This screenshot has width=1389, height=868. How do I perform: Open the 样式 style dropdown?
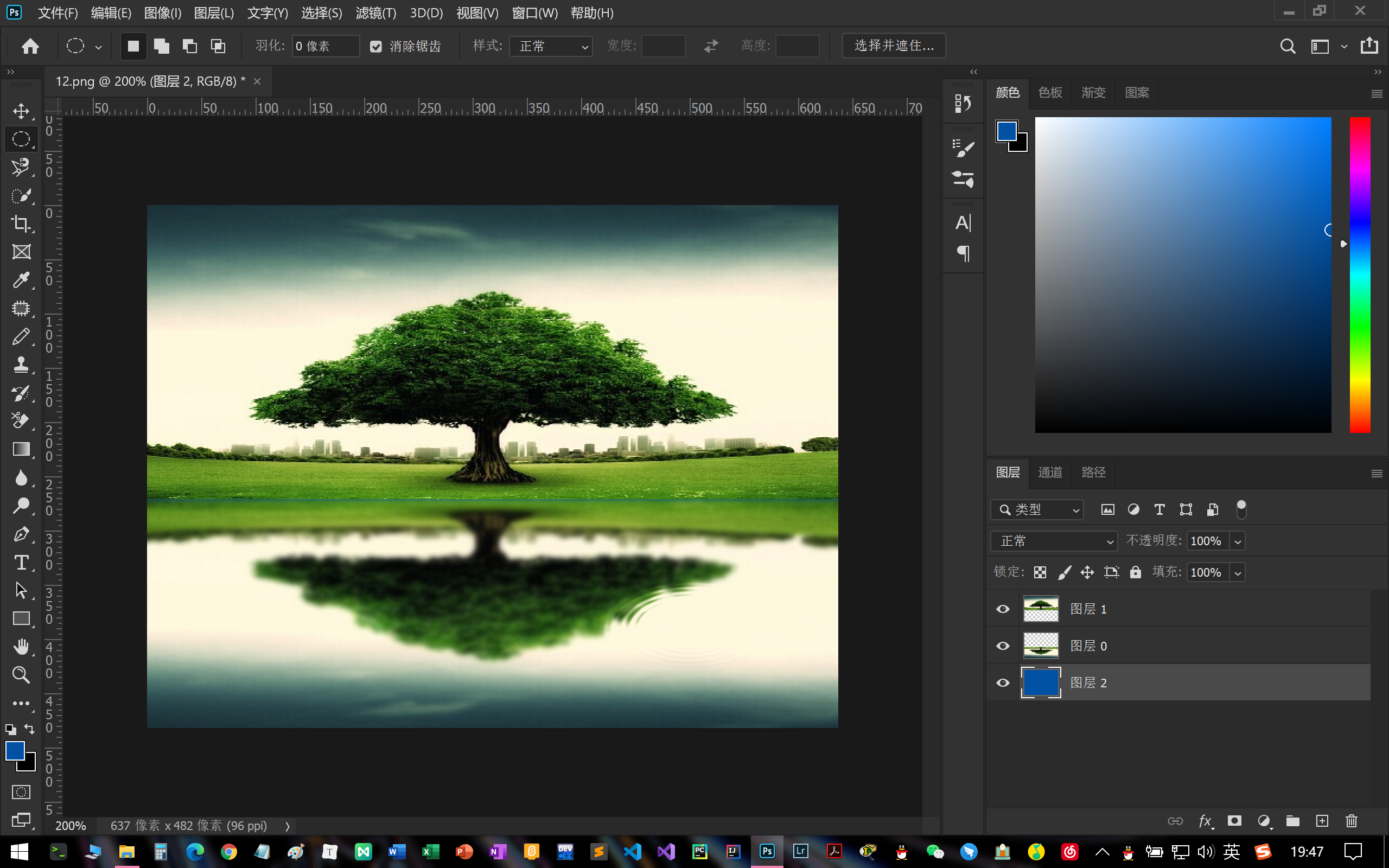coord(551,47)
